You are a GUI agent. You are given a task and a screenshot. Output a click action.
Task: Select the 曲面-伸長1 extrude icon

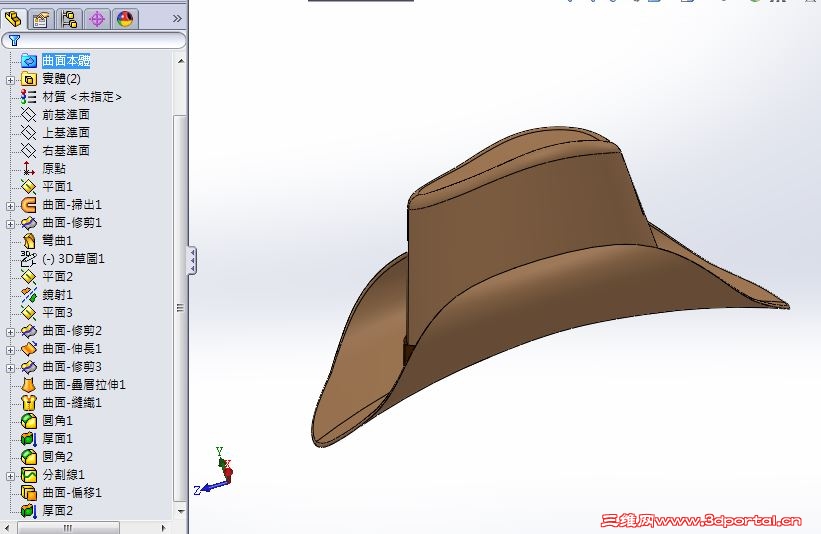coord(28,349)
